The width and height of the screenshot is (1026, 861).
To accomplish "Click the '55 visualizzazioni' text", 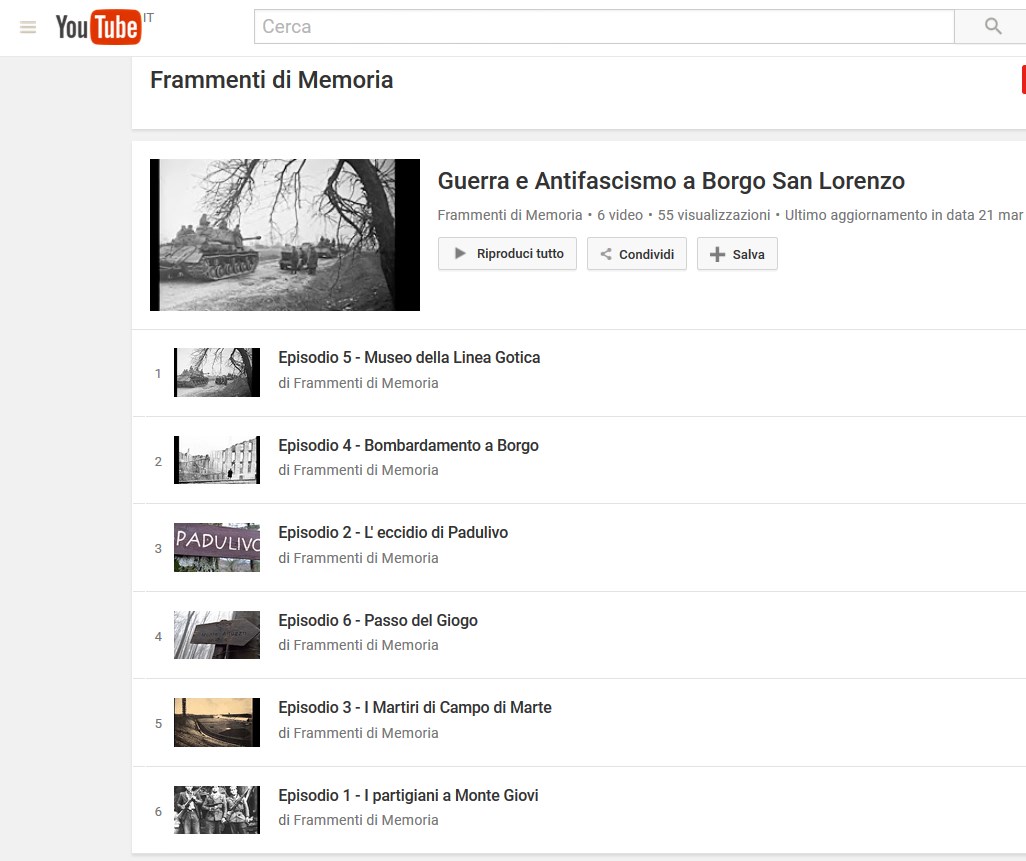I will tap(714, 215).
